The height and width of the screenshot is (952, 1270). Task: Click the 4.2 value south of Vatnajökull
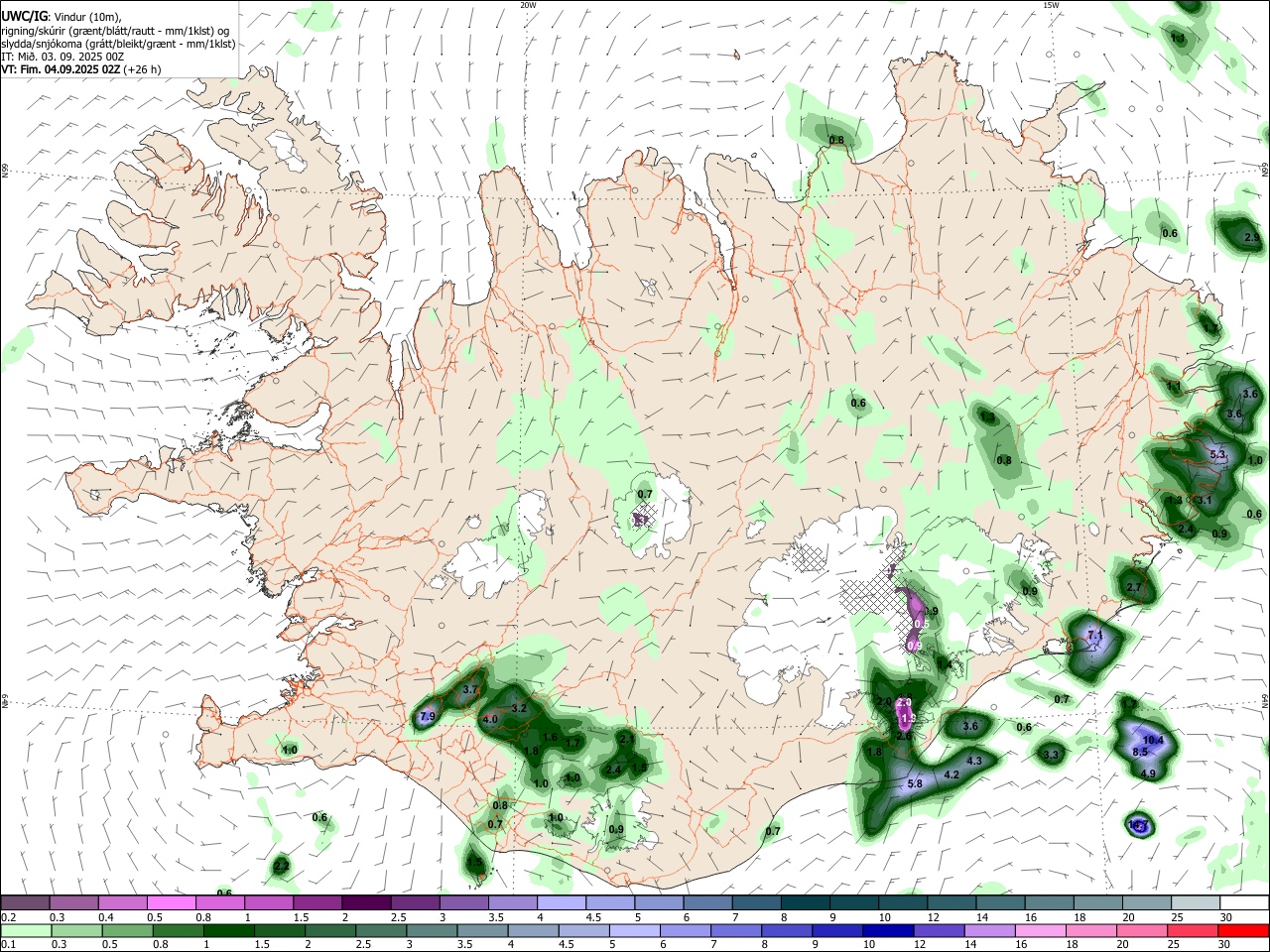point(951,775)
